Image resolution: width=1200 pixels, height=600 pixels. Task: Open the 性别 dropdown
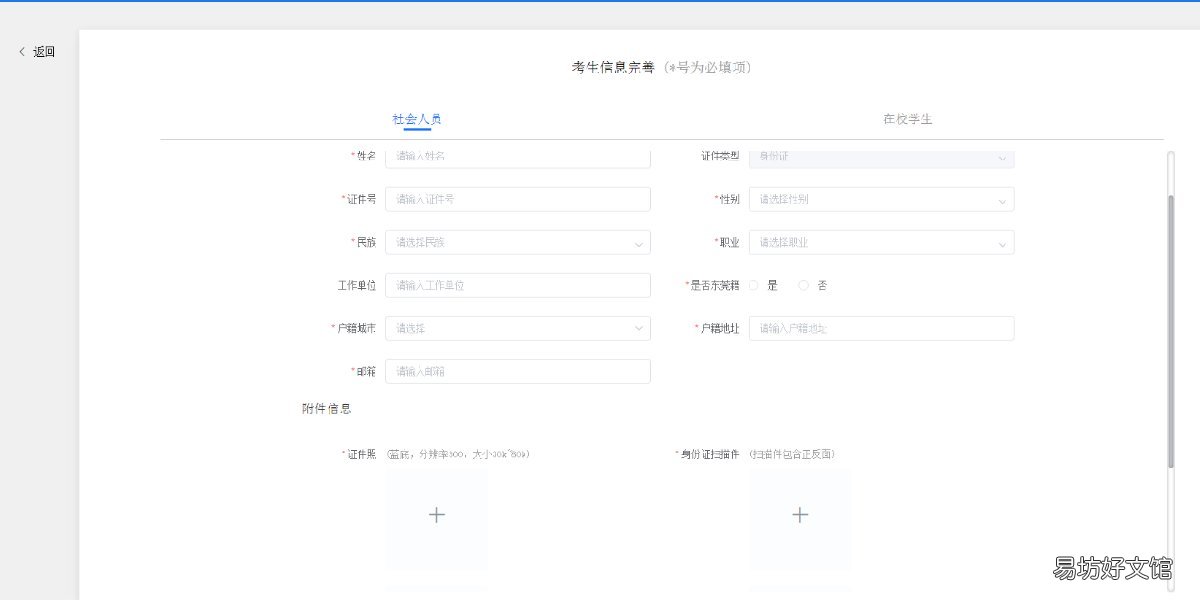click(882, 199)
